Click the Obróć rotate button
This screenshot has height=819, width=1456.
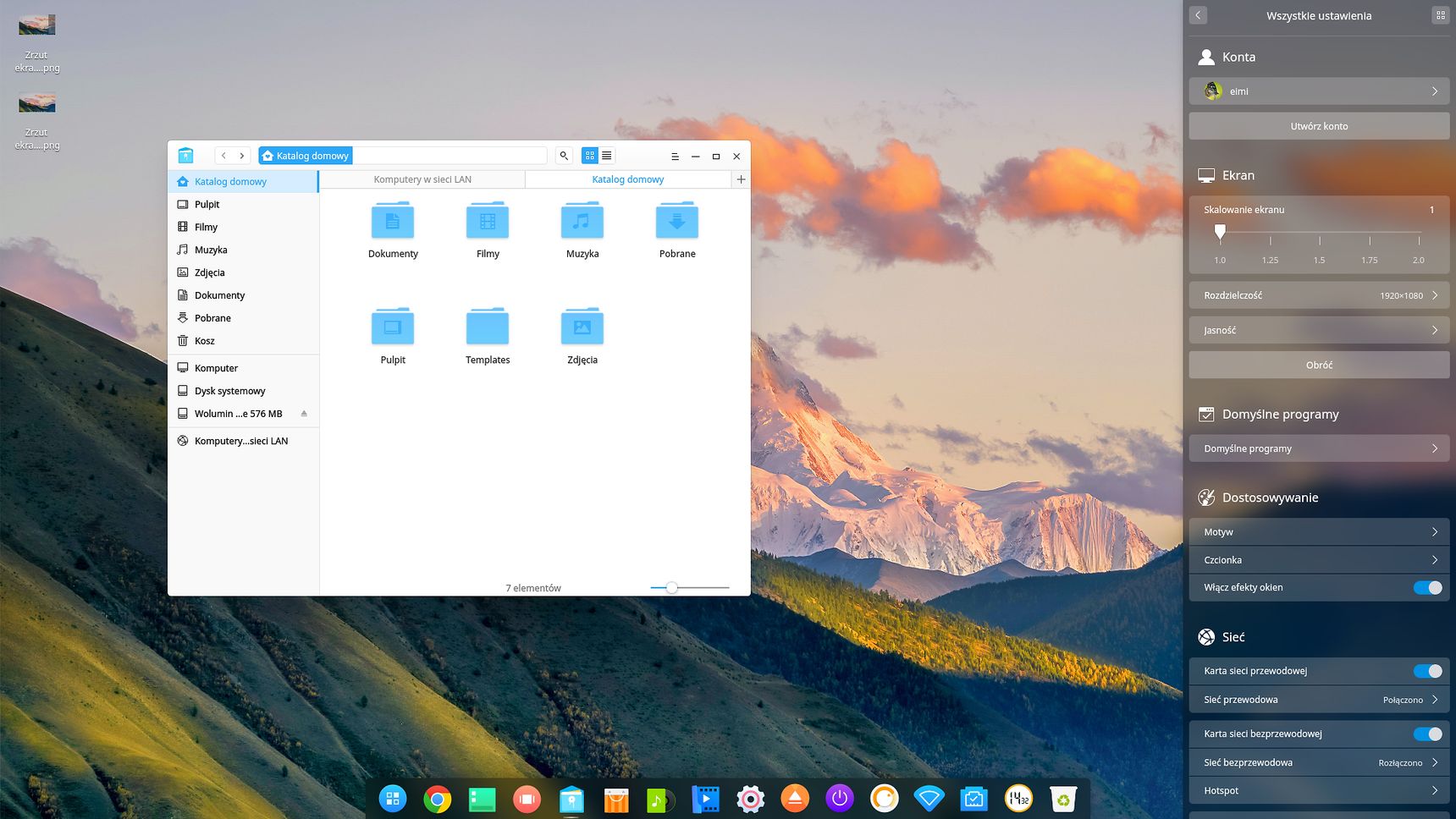point(1319,365)
